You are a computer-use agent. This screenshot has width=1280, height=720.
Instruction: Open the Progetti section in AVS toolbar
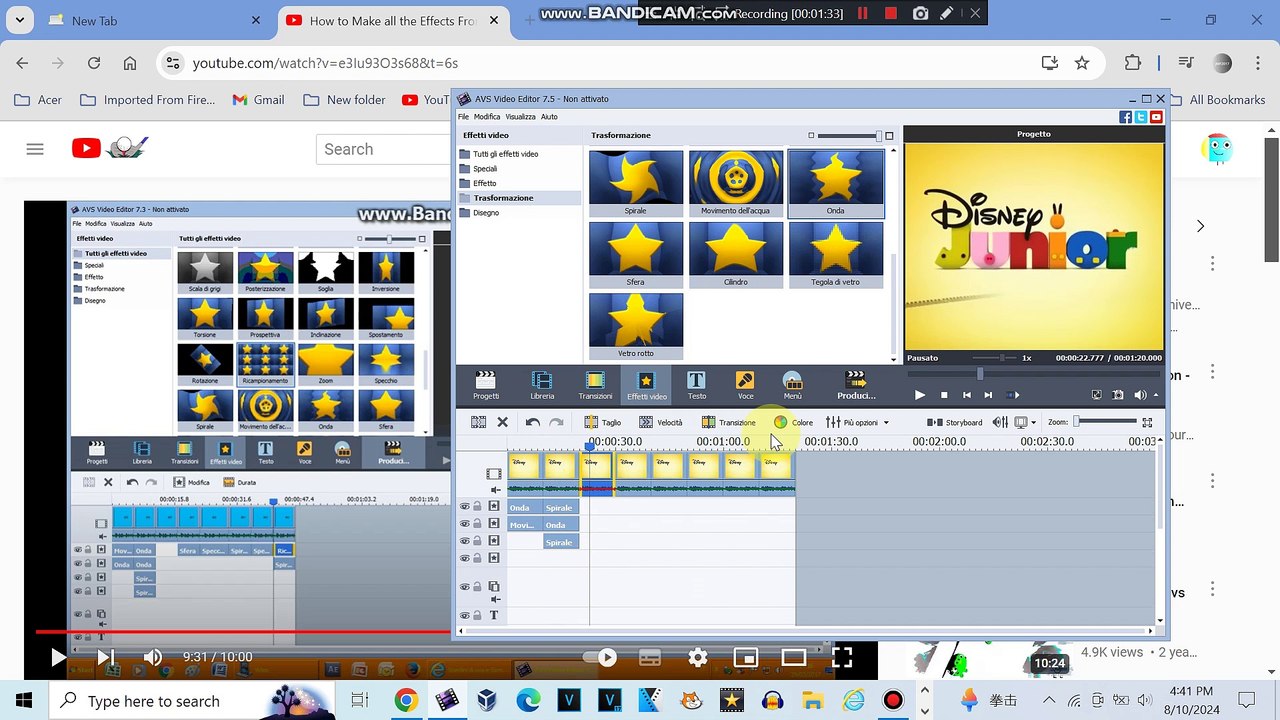(x=486, y=385)
